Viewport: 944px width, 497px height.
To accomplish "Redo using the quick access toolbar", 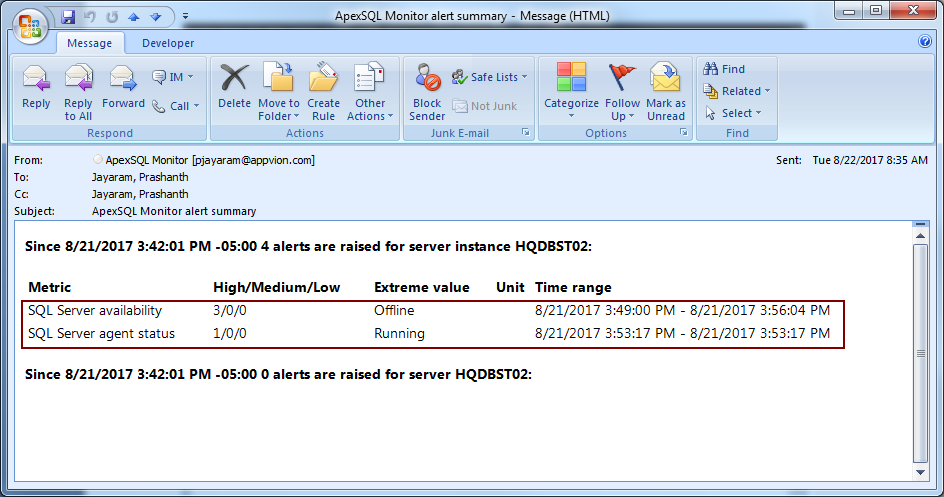I will tap(112, 17).
